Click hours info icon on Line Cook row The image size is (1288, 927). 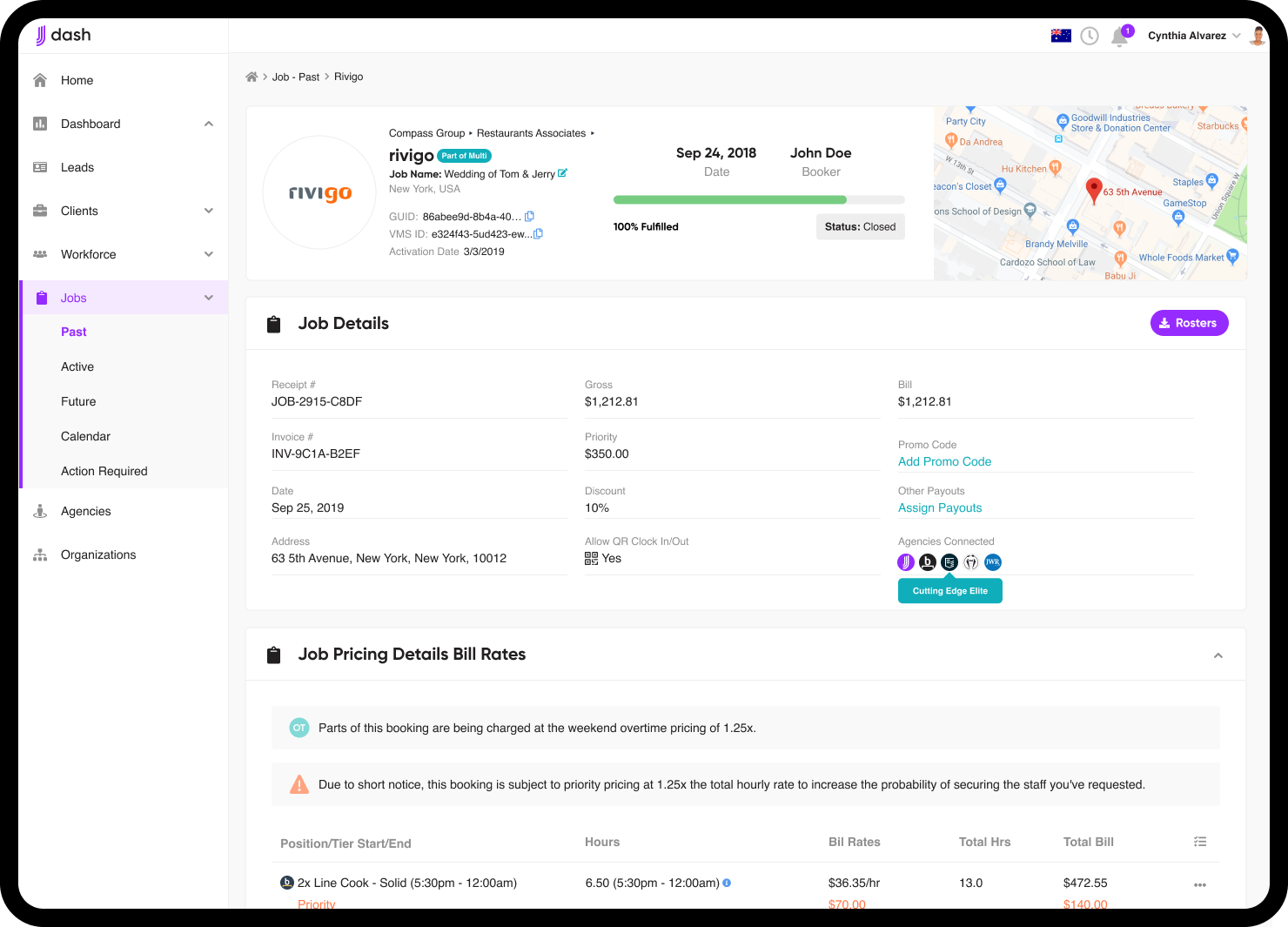pyautogui.click(x=727, y=883)
